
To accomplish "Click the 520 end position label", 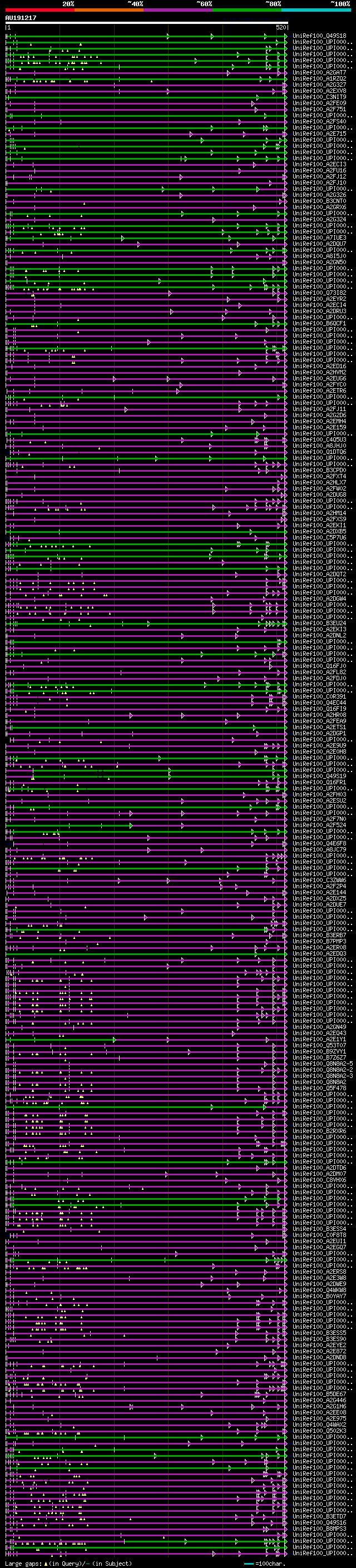I will tap(280, 27).
